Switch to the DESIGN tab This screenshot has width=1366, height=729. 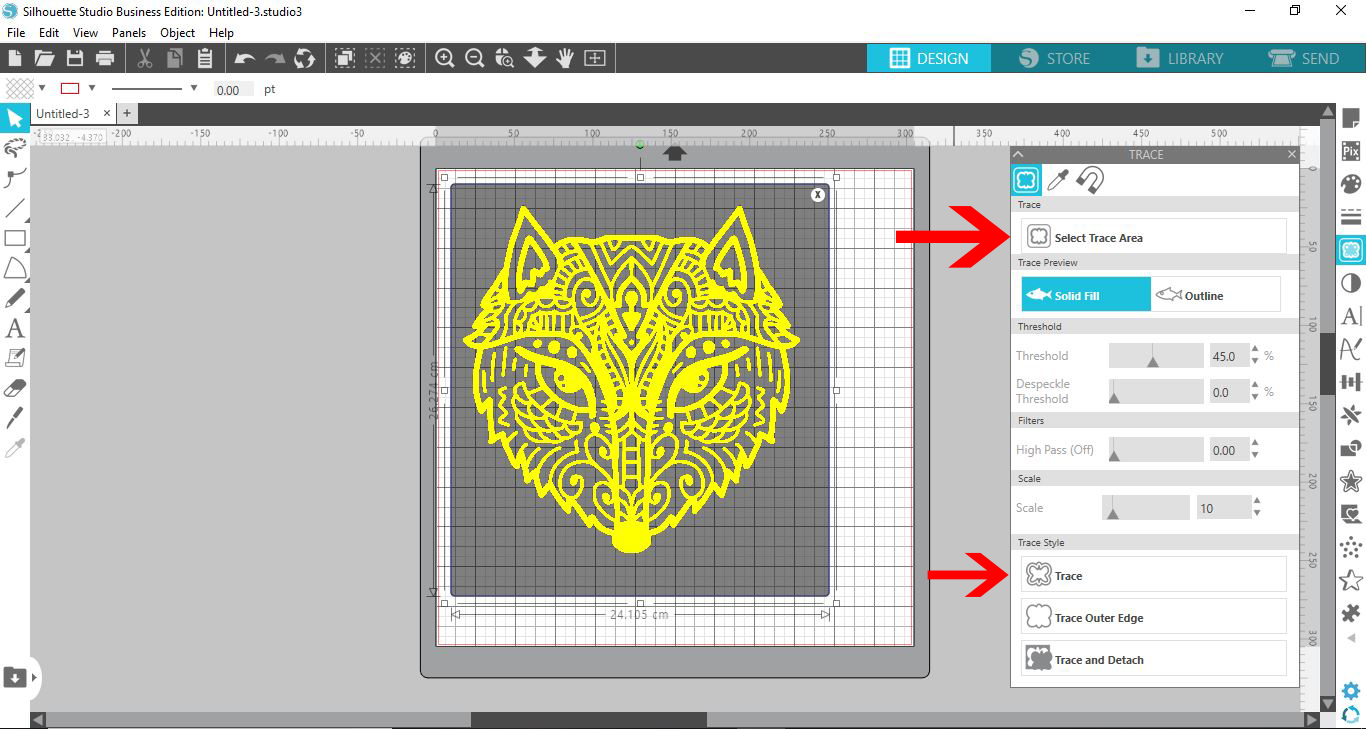point(929,58)
